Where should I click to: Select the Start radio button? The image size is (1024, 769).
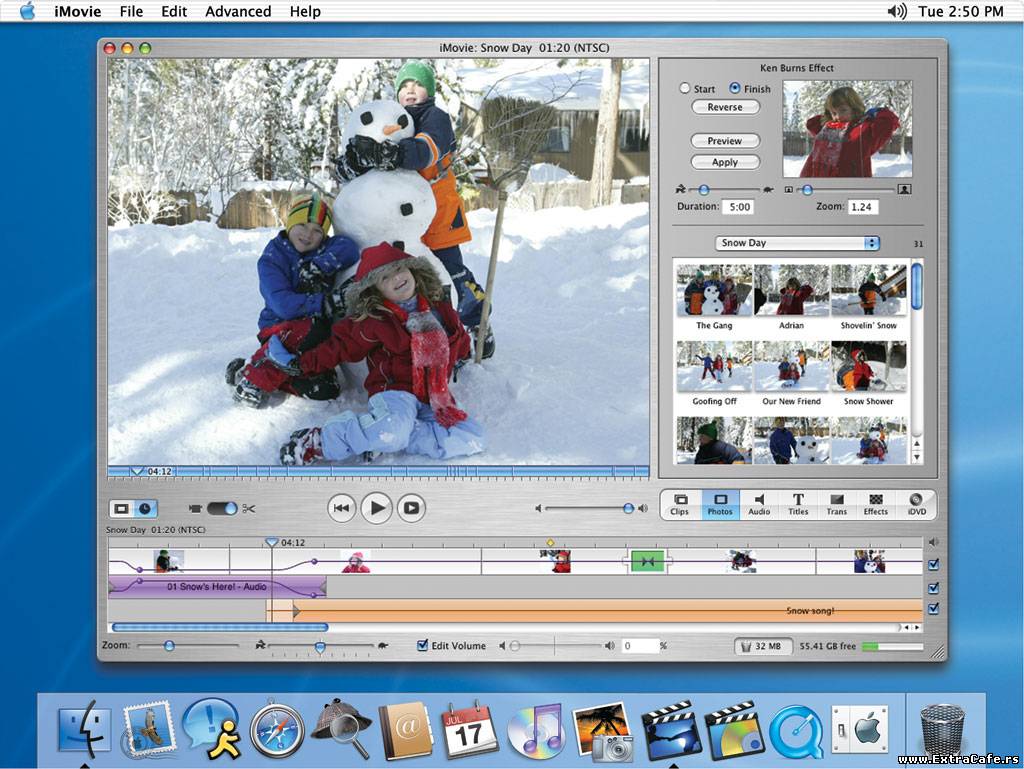pos(684,88)
